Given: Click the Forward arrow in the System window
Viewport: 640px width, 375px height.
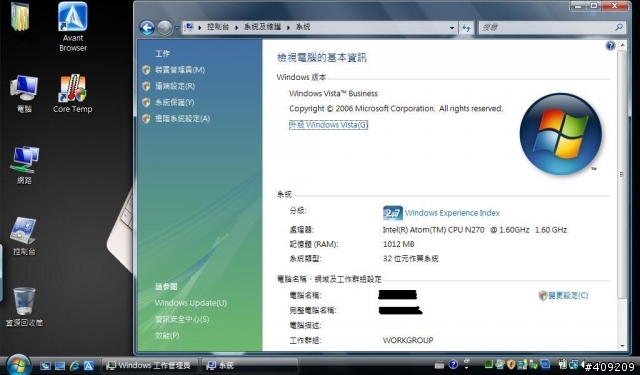Looking at the screenshot, I should 165,28.
